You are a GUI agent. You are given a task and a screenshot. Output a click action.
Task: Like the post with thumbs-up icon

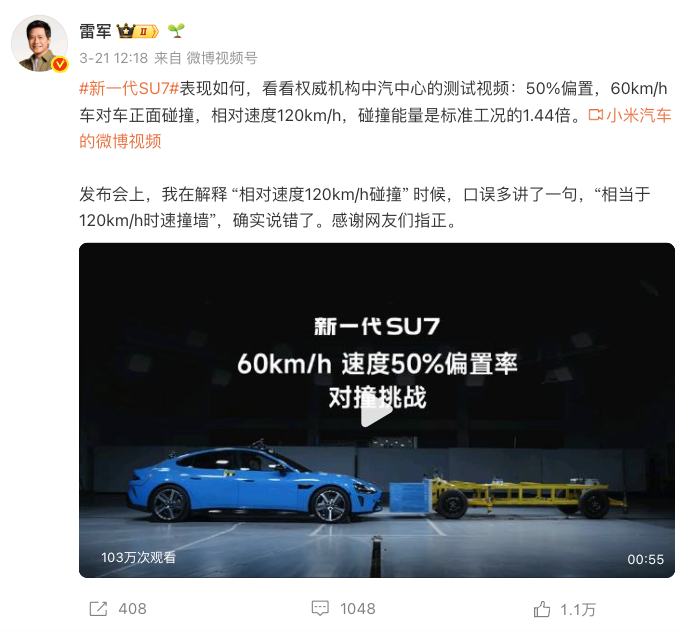click(542, 609)
